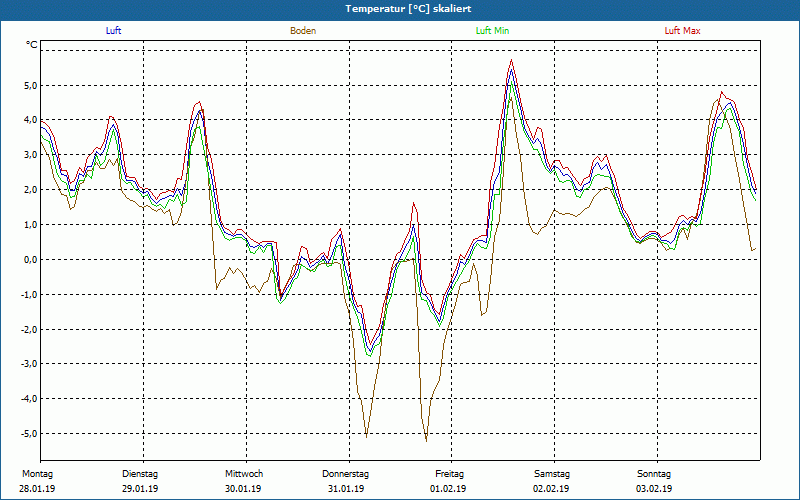Click the '-1,0' y-axis value
This screenshot has height=500, width=800.
(30, 294)
